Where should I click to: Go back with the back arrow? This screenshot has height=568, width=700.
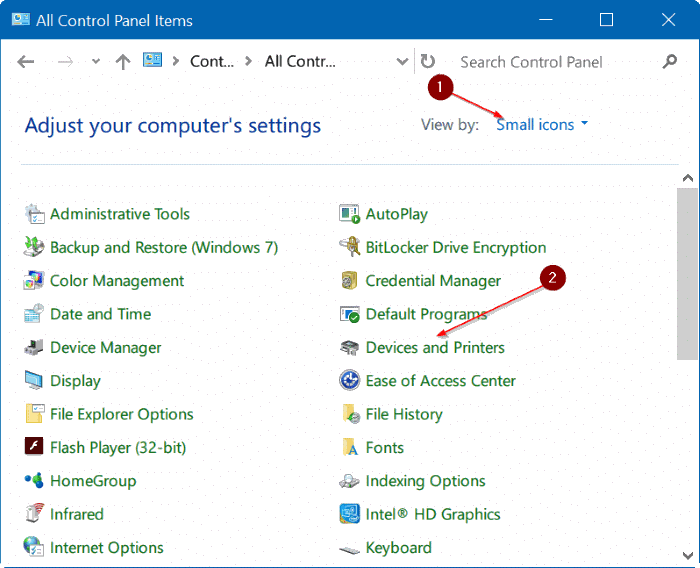26,62
